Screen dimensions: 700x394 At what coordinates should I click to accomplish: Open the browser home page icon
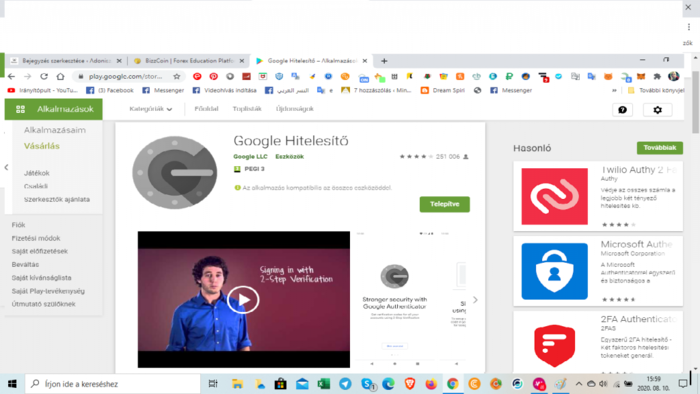(x=60, y=76)
